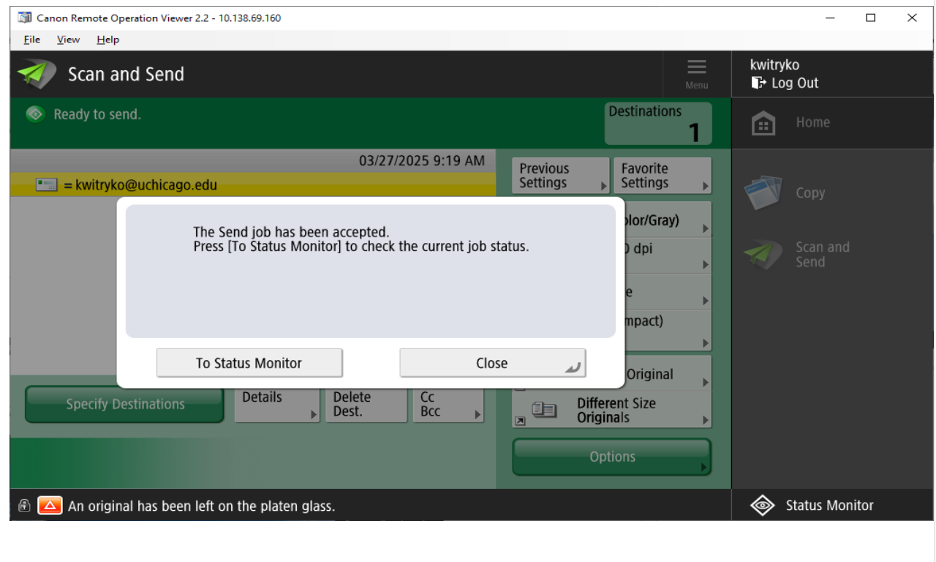
Task: Click the Home house icon
Action: point(763,123)
